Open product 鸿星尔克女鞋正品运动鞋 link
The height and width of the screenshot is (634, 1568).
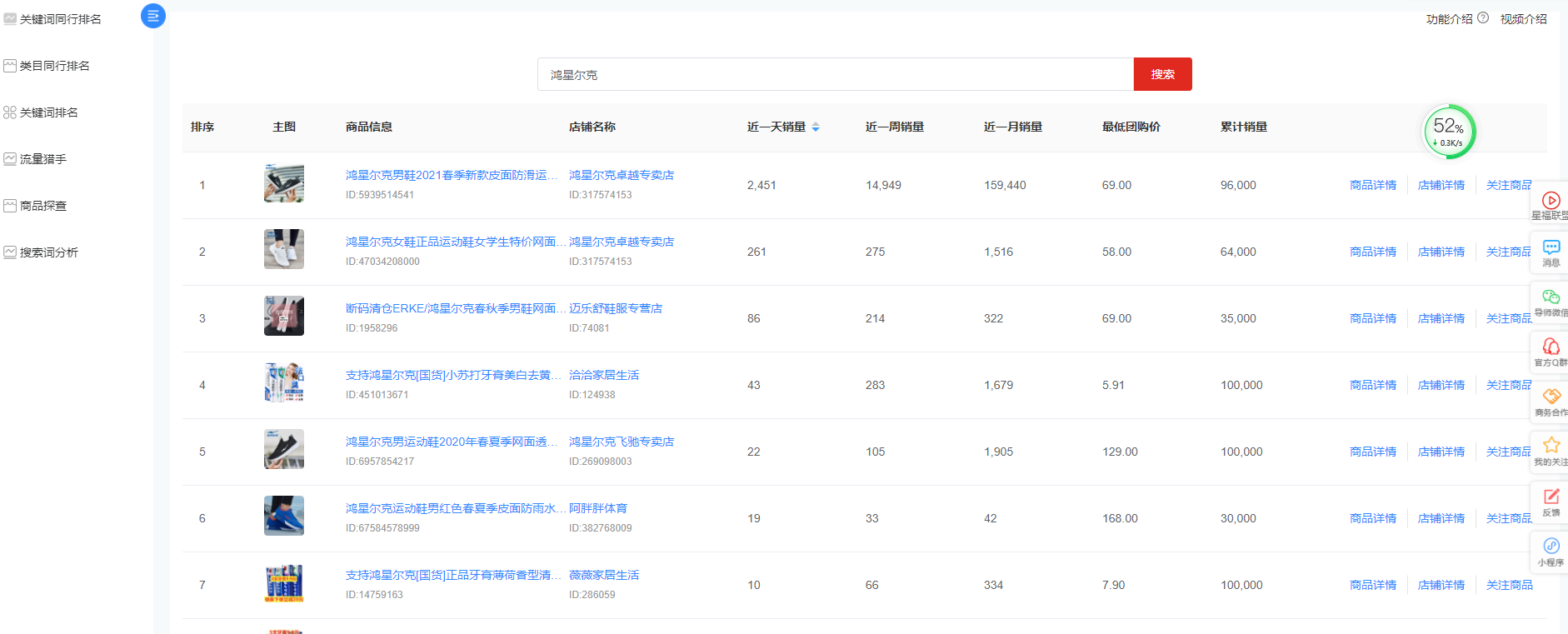click(x=456, y=242)
